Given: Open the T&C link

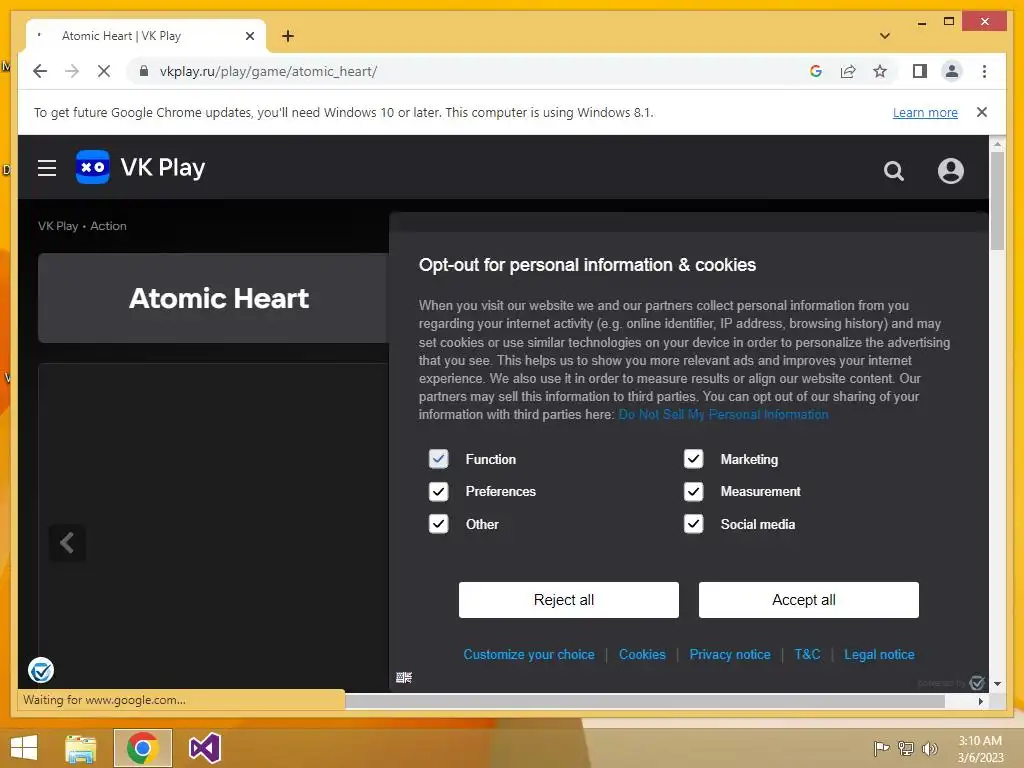Looking at the screenshot, I should tap(807, 654).
